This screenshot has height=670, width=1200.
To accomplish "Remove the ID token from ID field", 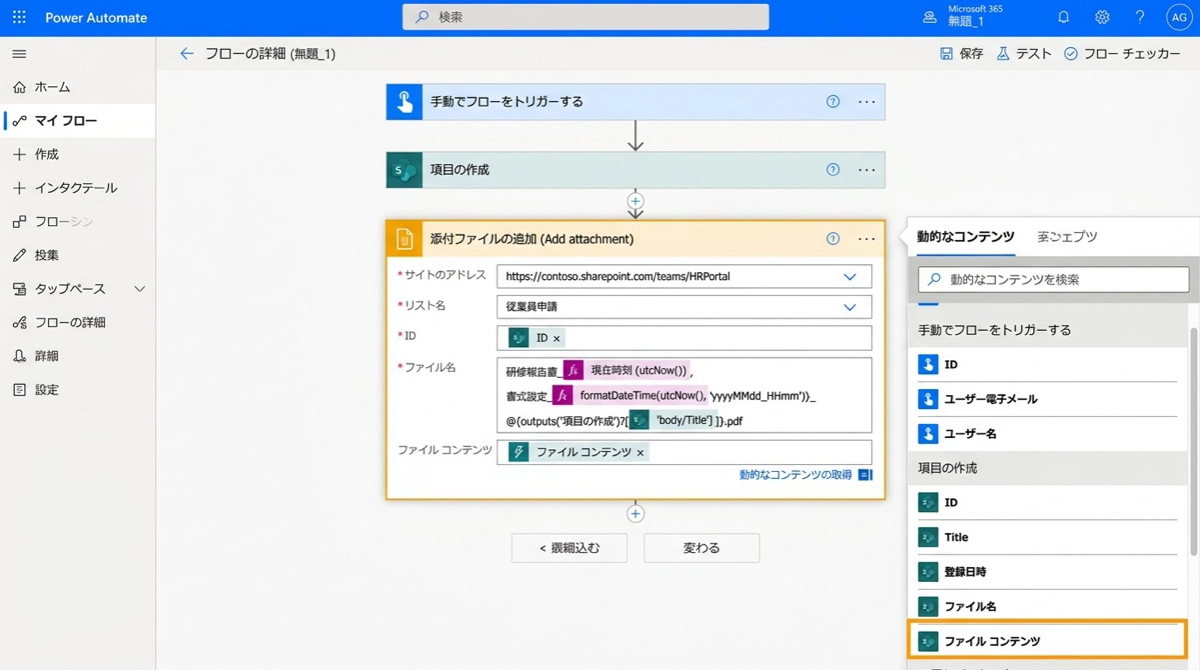I will click(x=557, y=338).
